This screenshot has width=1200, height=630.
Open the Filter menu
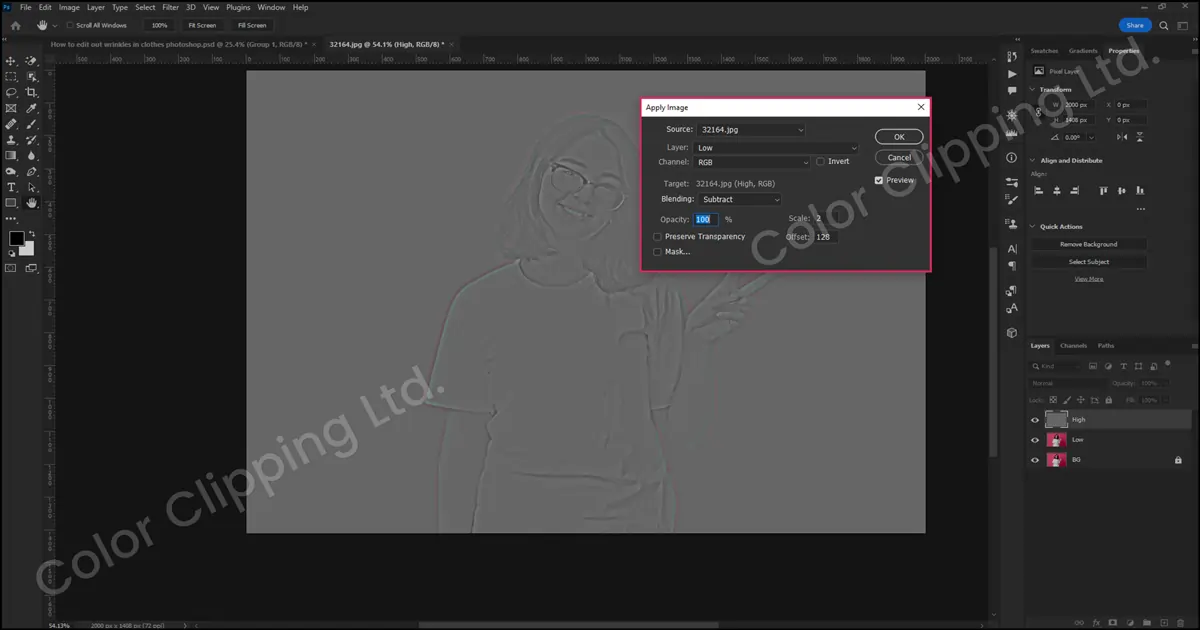pyautogui.click(x=171, y=7)
